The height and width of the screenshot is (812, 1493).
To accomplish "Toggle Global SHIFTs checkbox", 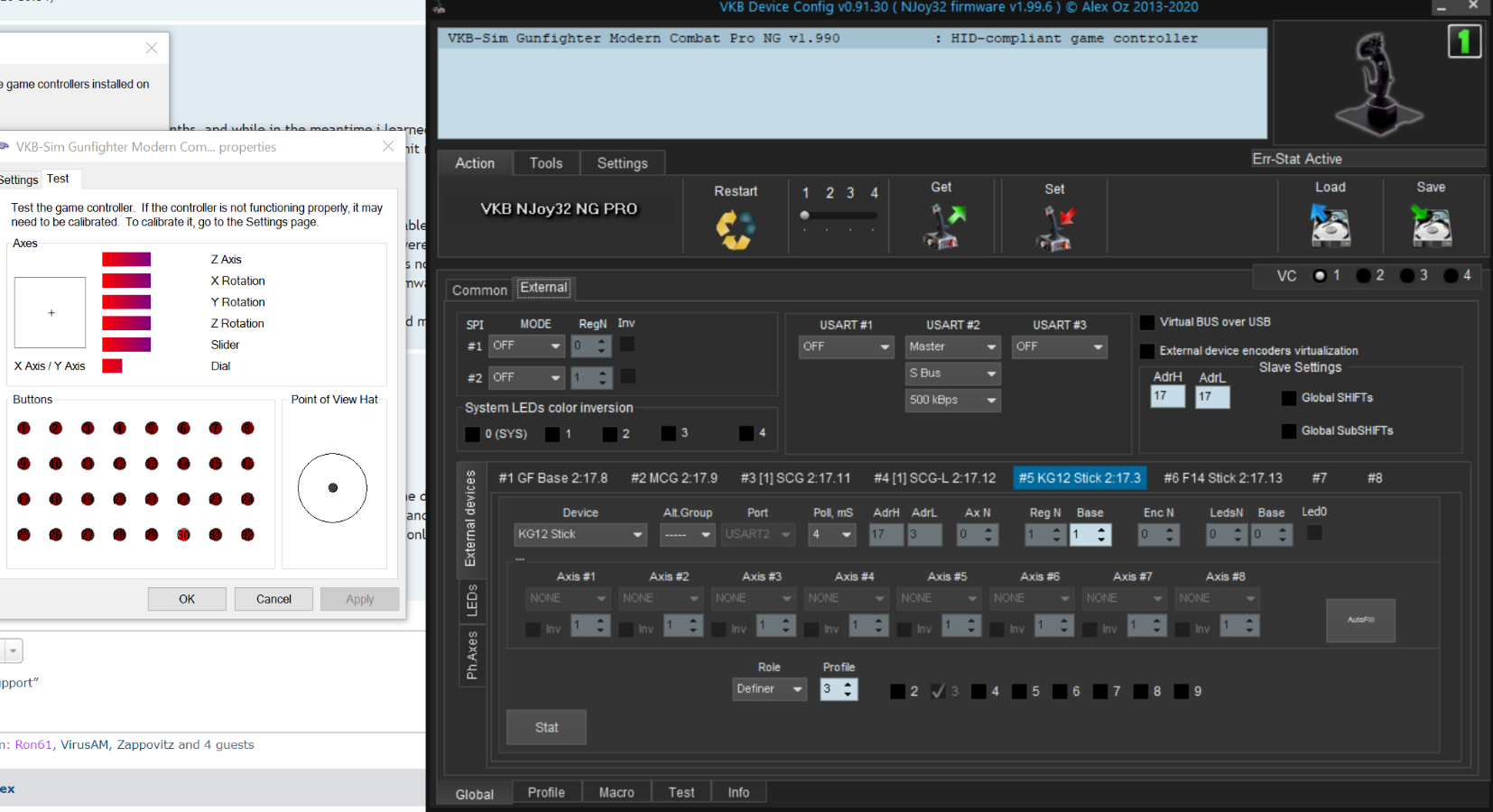I will [1289, 398].
